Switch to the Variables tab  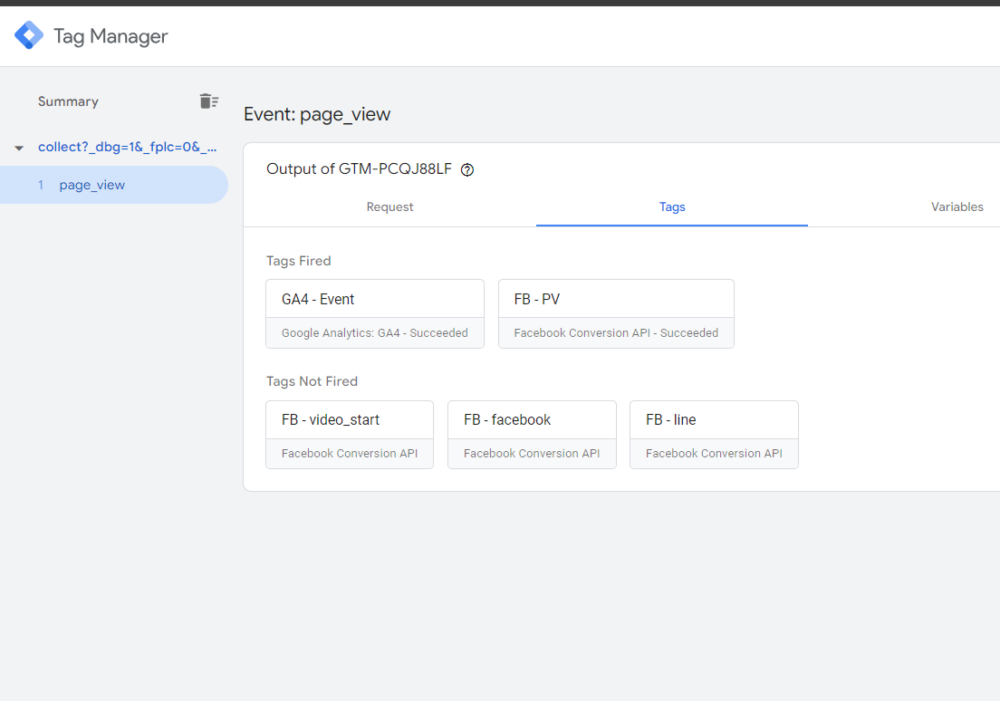coord(957,207)
